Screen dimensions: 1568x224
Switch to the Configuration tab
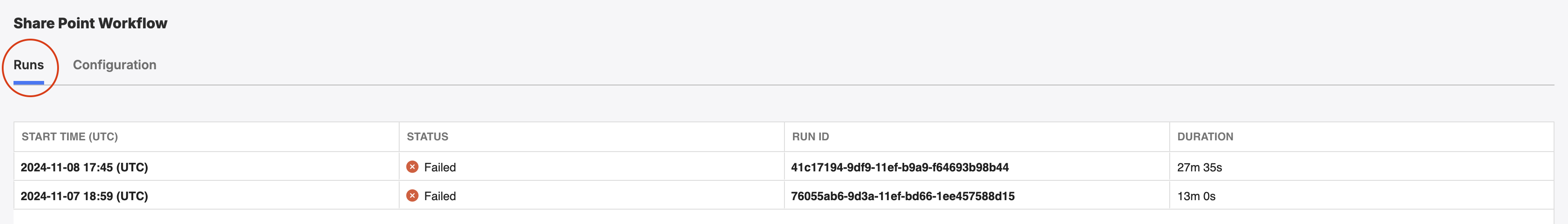[x=114, y=65]
